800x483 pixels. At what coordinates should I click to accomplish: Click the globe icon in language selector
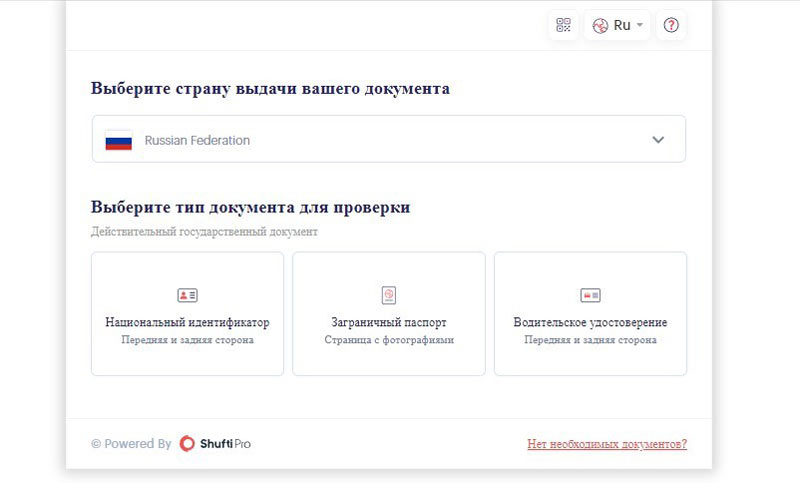[600, 25]
